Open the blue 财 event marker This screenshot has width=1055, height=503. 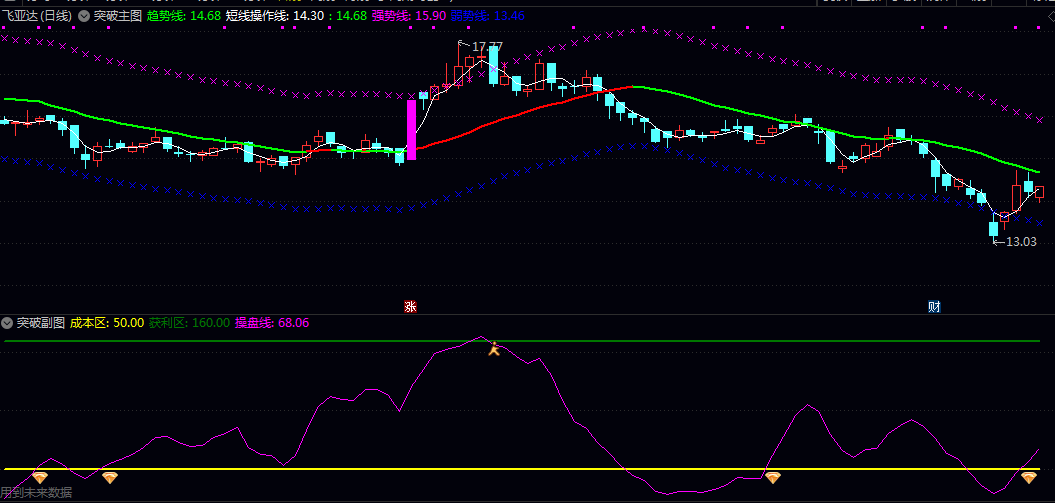tap(934, 307)
